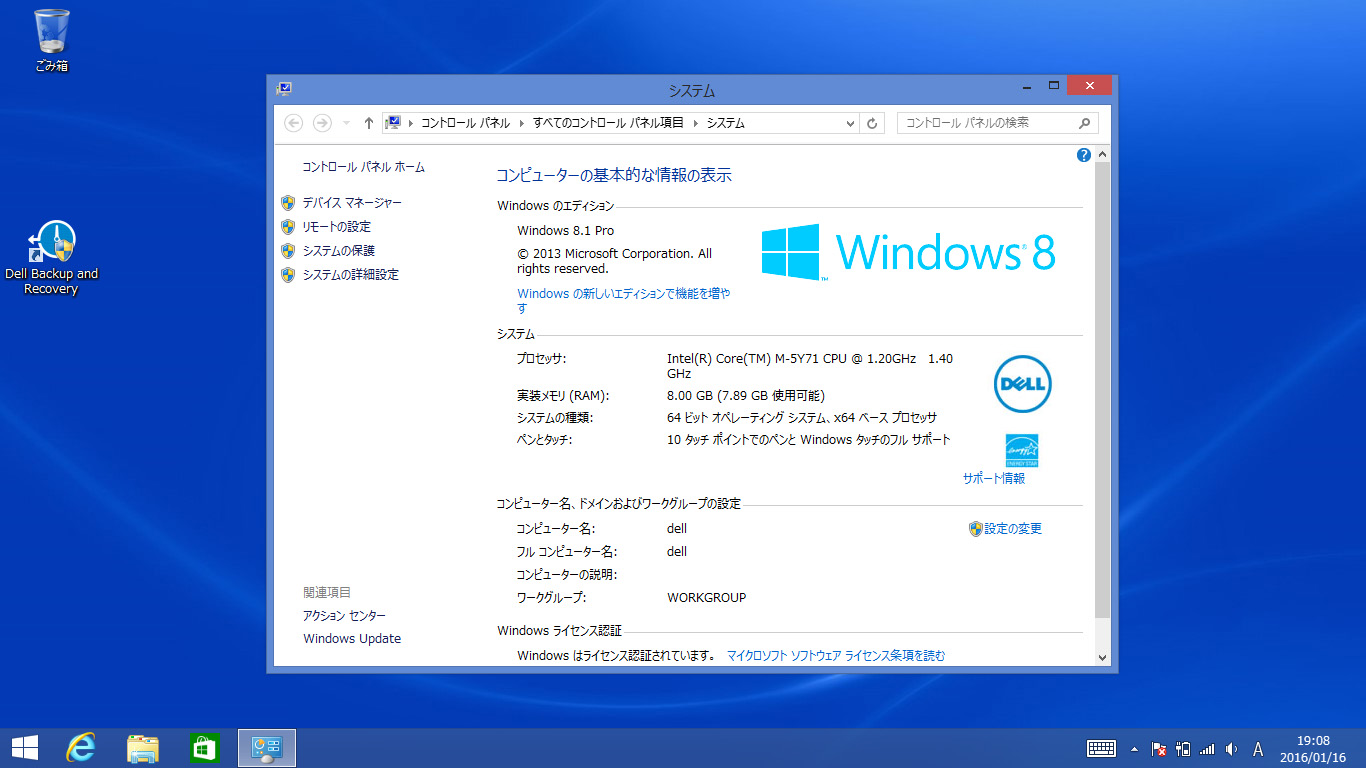This screenshot has width=1366, height=768.
Task: Click the back navigation arrow
Action: (293, 123)
